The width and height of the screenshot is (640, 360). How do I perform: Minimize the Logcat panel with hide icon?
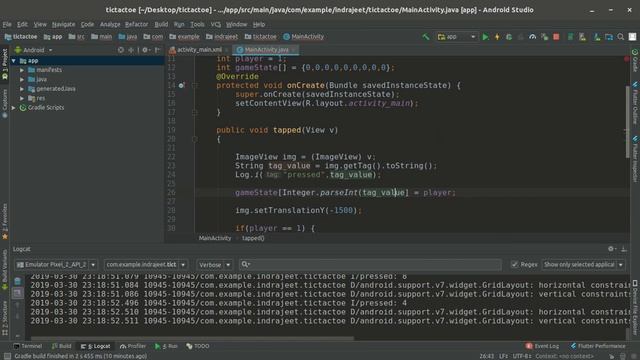pos(624,249)
